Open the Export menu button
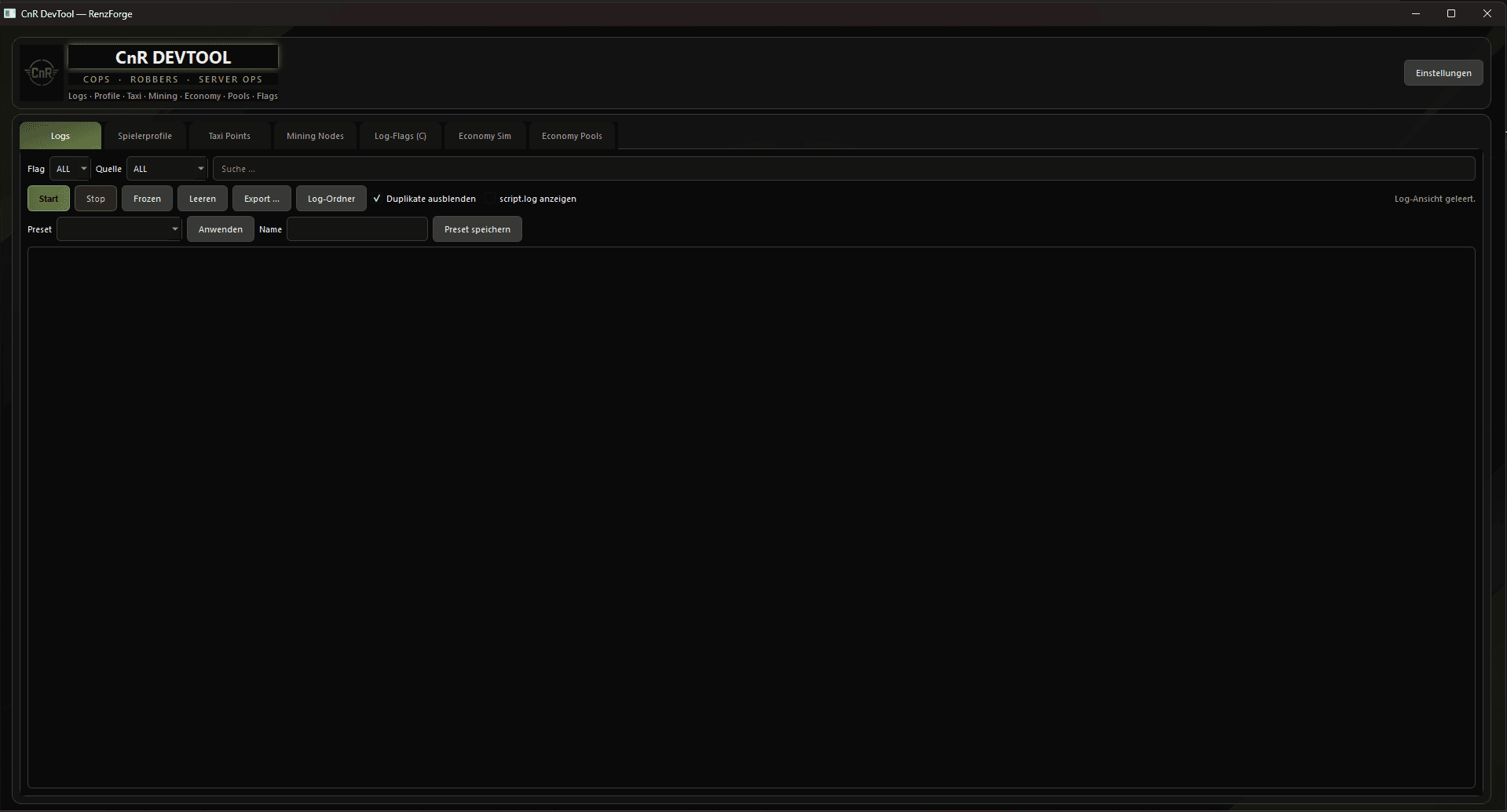1507x812 pixels. pos(262,199)
